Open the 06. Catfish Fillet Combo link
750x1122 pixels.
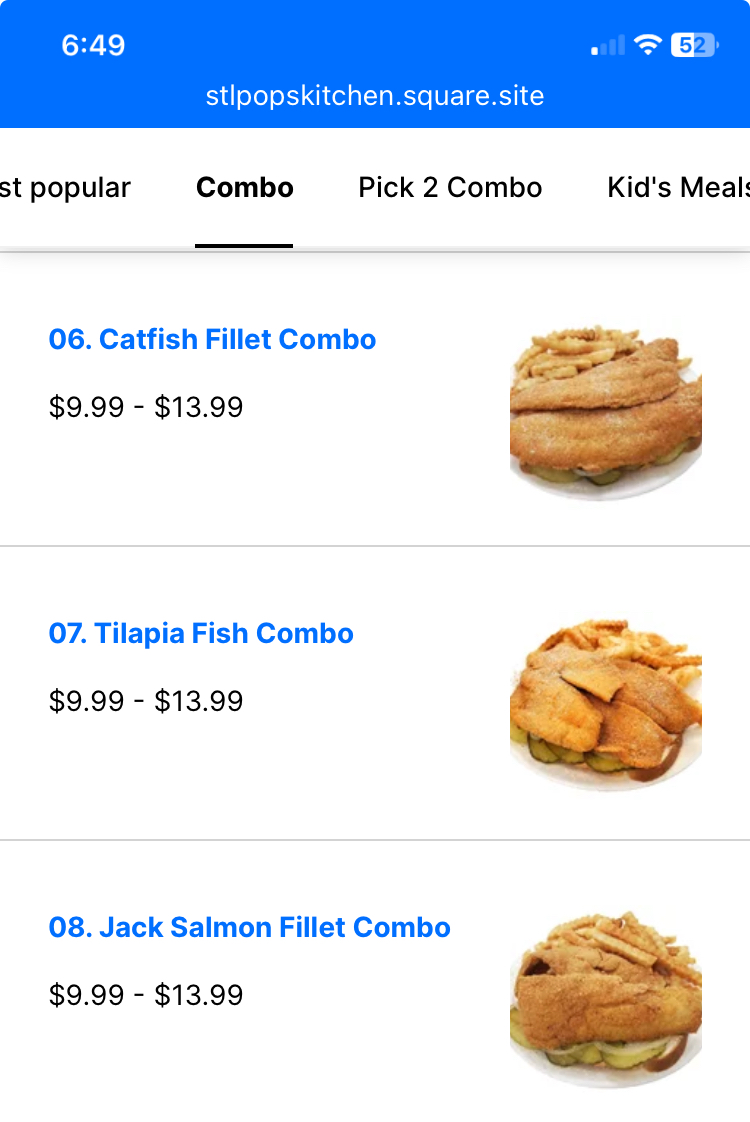coord(212,340)
